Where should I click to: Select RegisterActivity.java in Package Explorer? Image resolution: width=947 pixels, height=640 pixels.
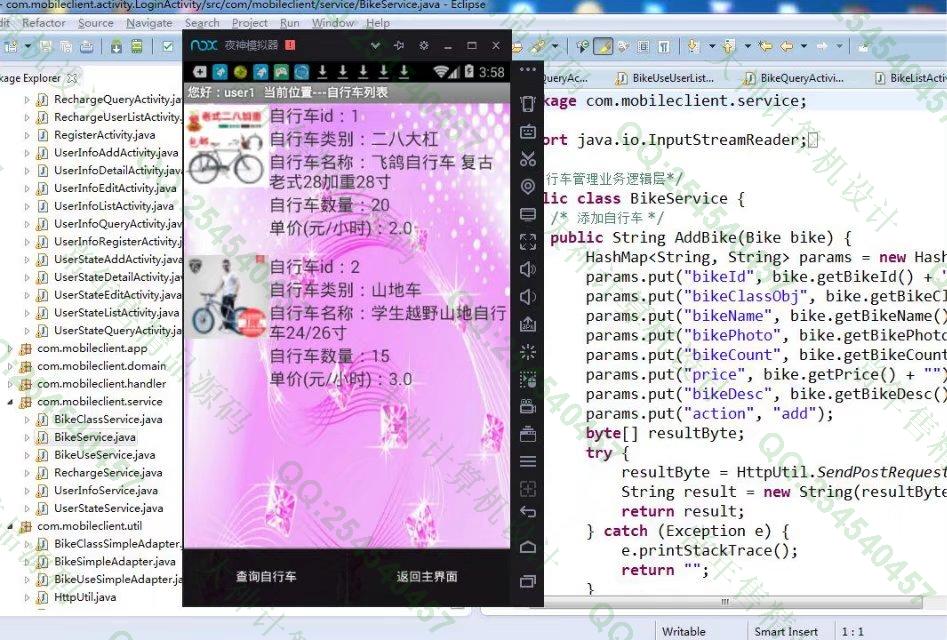click(104, 135)
